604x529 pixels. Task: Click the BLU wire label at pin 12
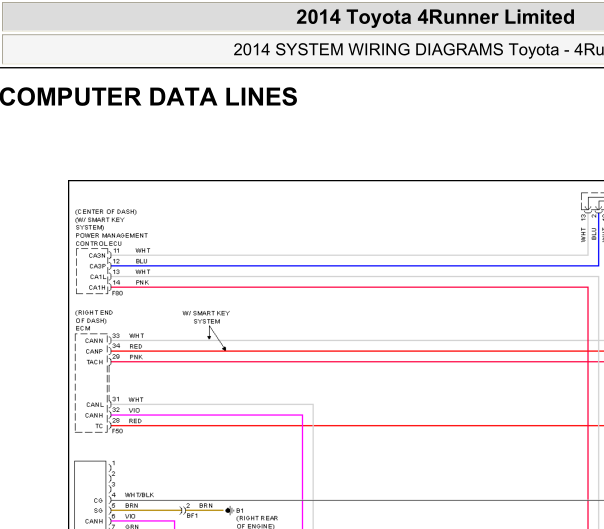(141, 261)
